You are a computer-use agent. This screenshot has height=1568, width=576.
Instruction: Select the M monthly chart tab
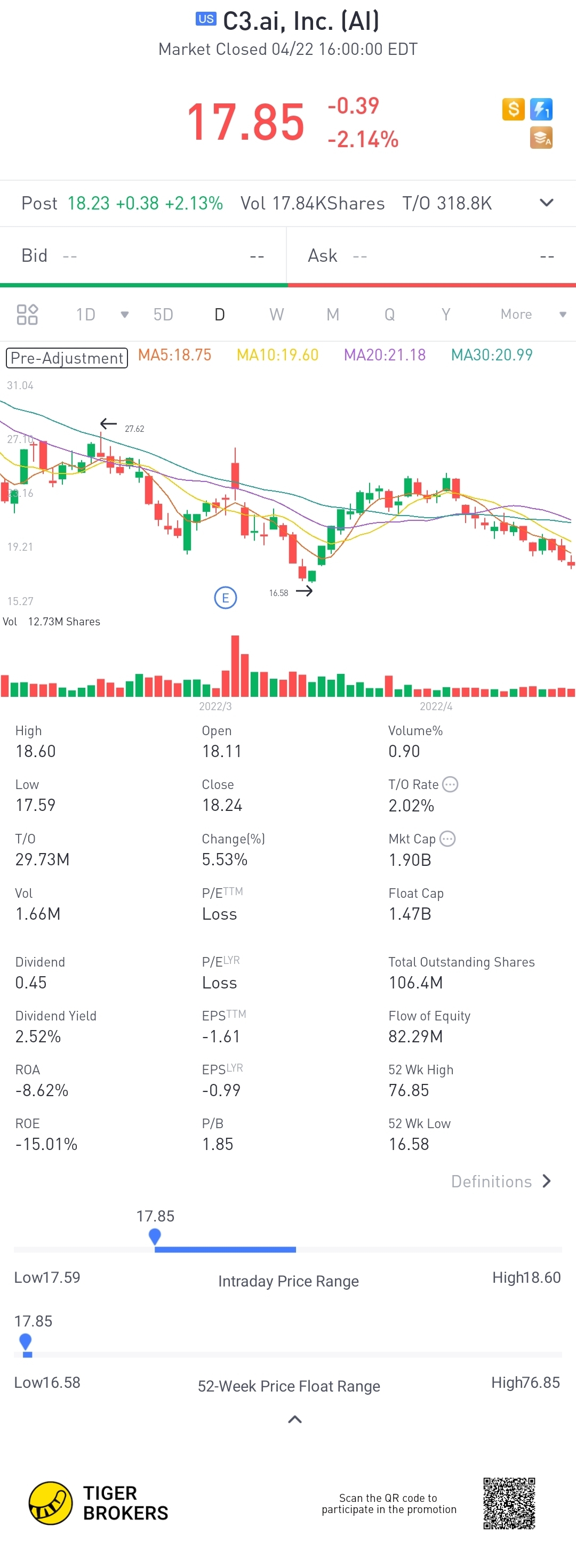[x=332, y=314]
